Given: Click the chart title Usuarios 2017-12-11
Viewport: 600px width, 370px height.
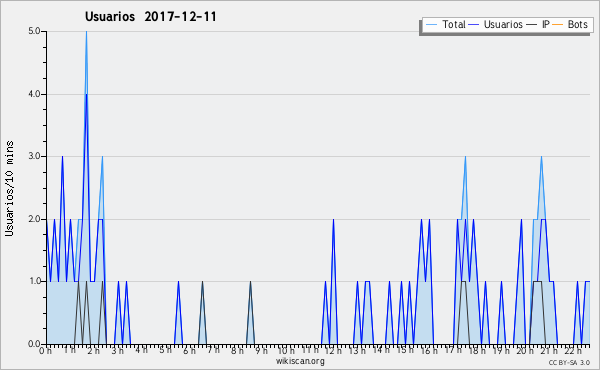Looking at the screenshot, I should click(x=150, y=16).
